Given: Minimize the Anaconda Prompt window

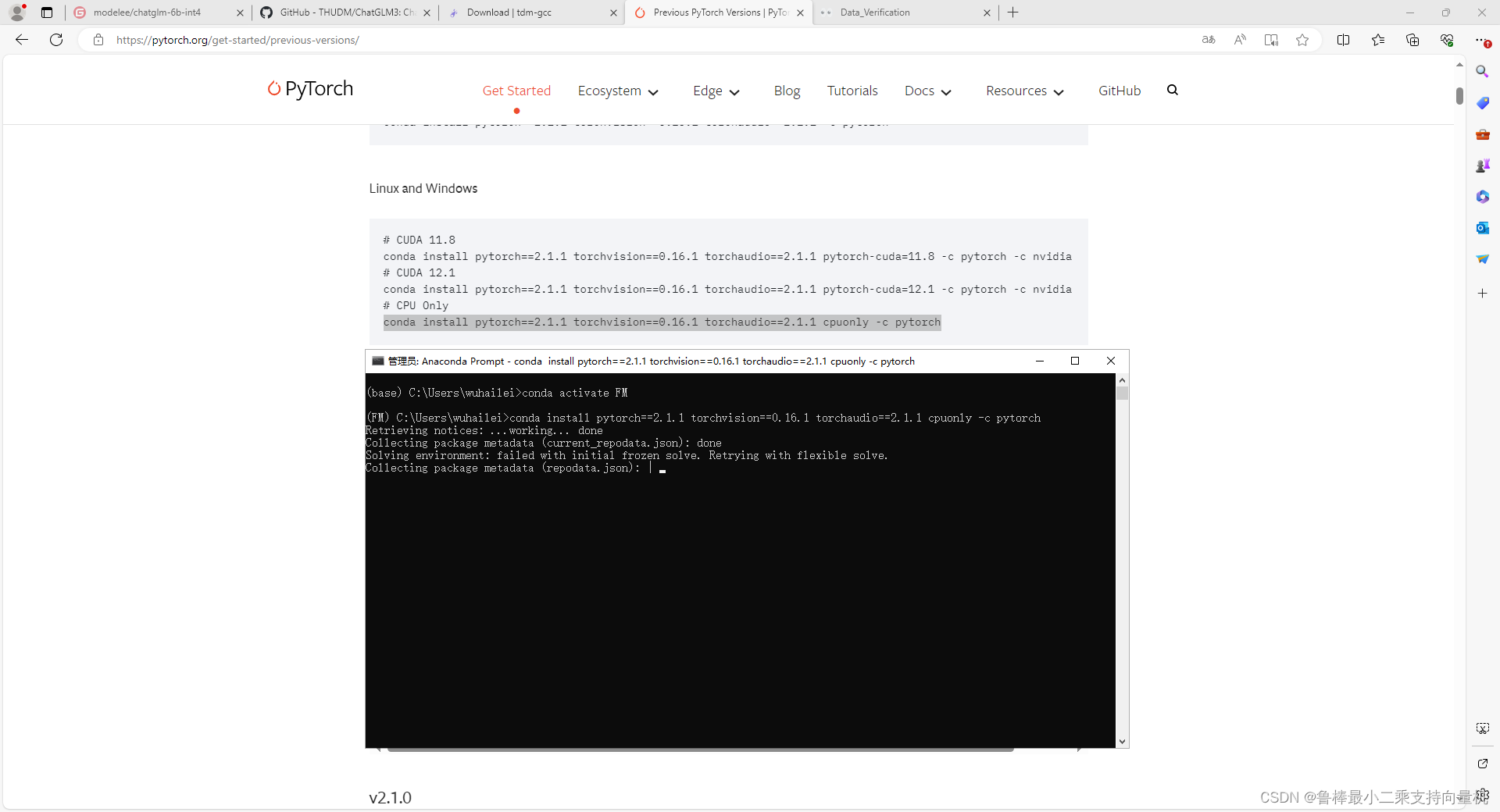Looking at the screenshot, I should click(1040, 361).
